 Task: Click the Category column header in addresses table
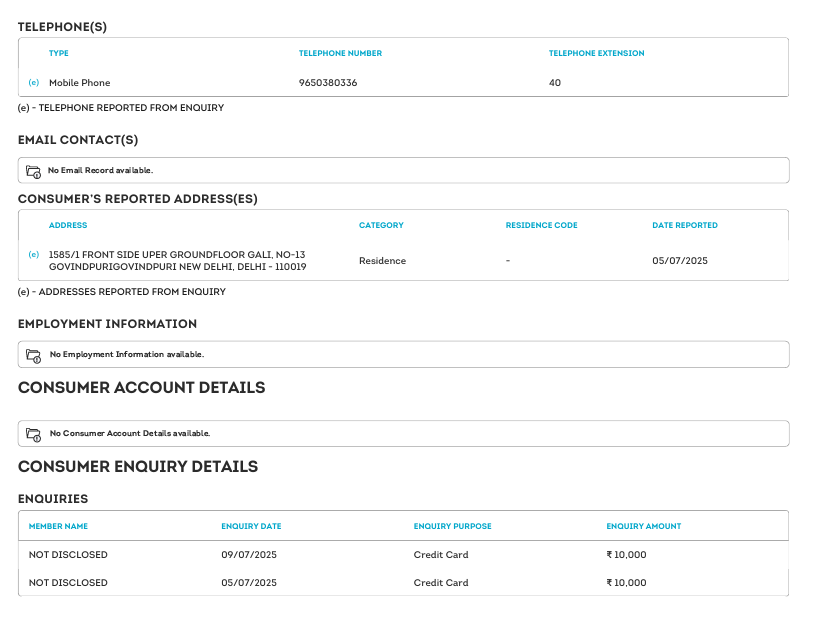[x=381, y=226]
